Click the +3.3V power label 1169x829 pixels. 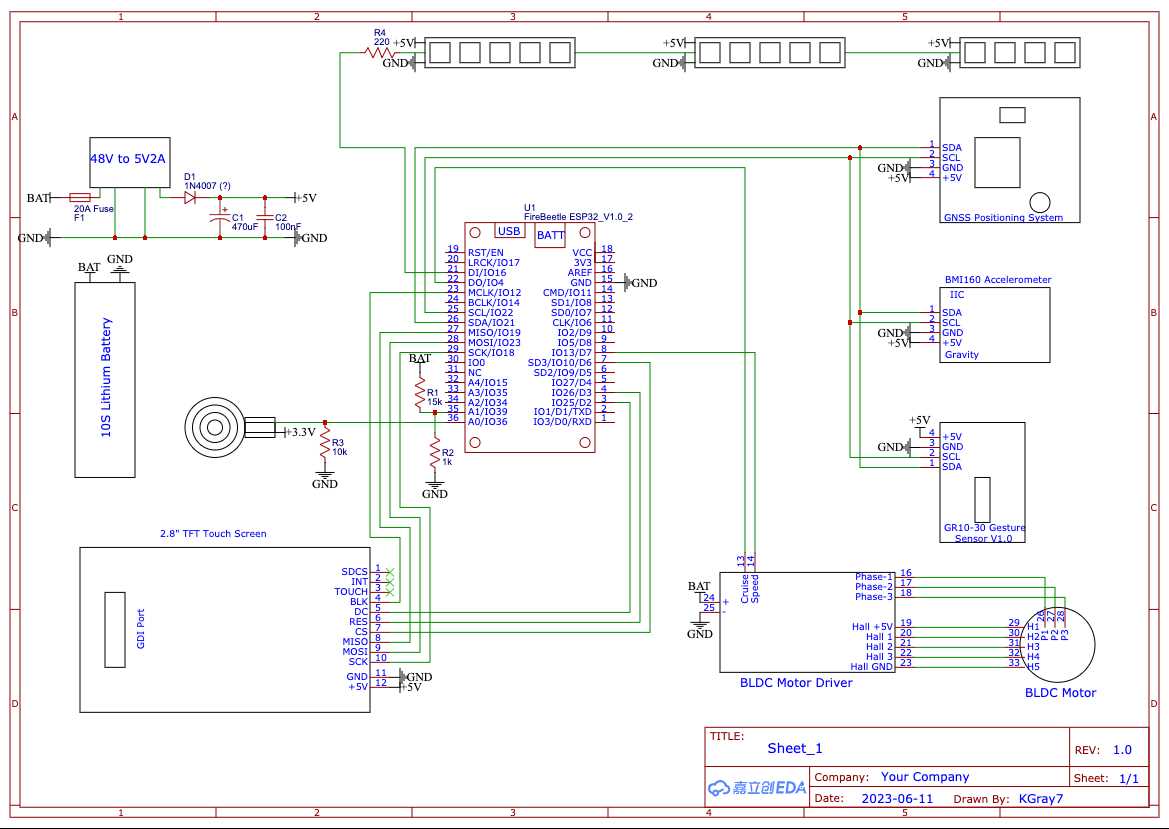300,432
